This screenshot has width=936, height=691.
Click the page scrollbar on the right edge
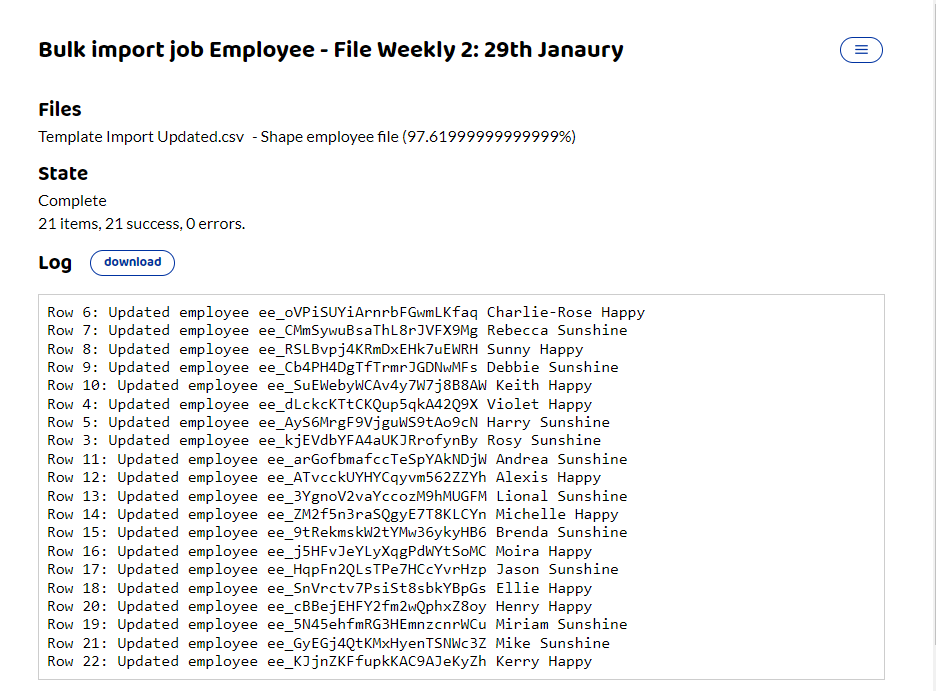931,345
